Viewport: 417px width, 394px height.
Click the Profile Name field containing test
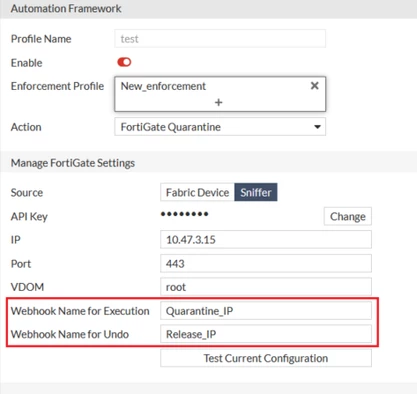[x=220, y=39]
